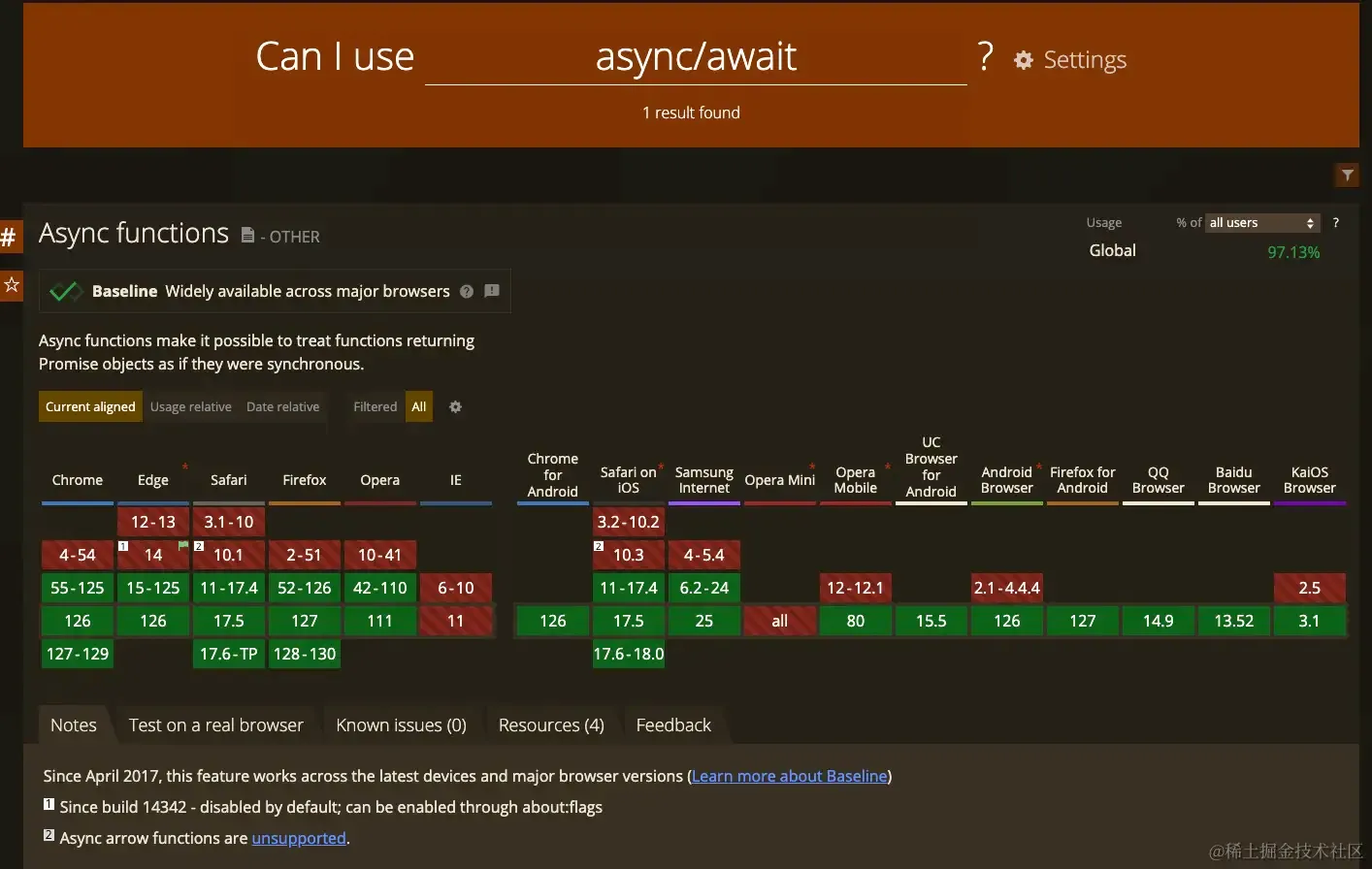1372x869 pixels.
Task: Follow Learn more about Baseline link
Action: click(x=790, y=776)
